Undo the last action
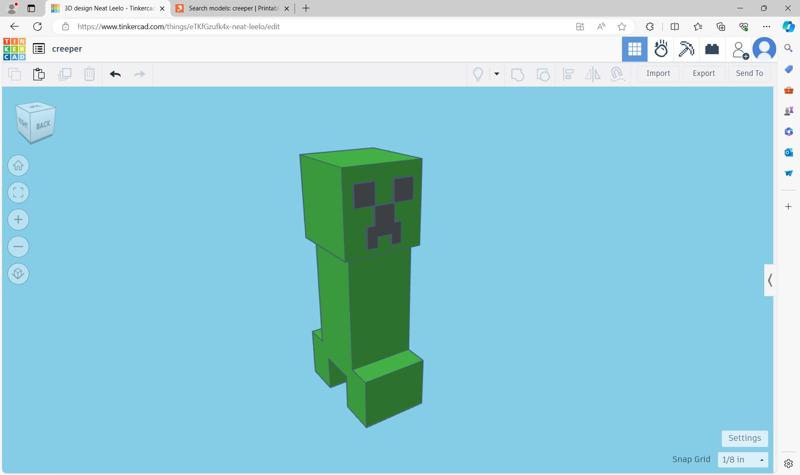800x475 pixels. pos(115,74)
